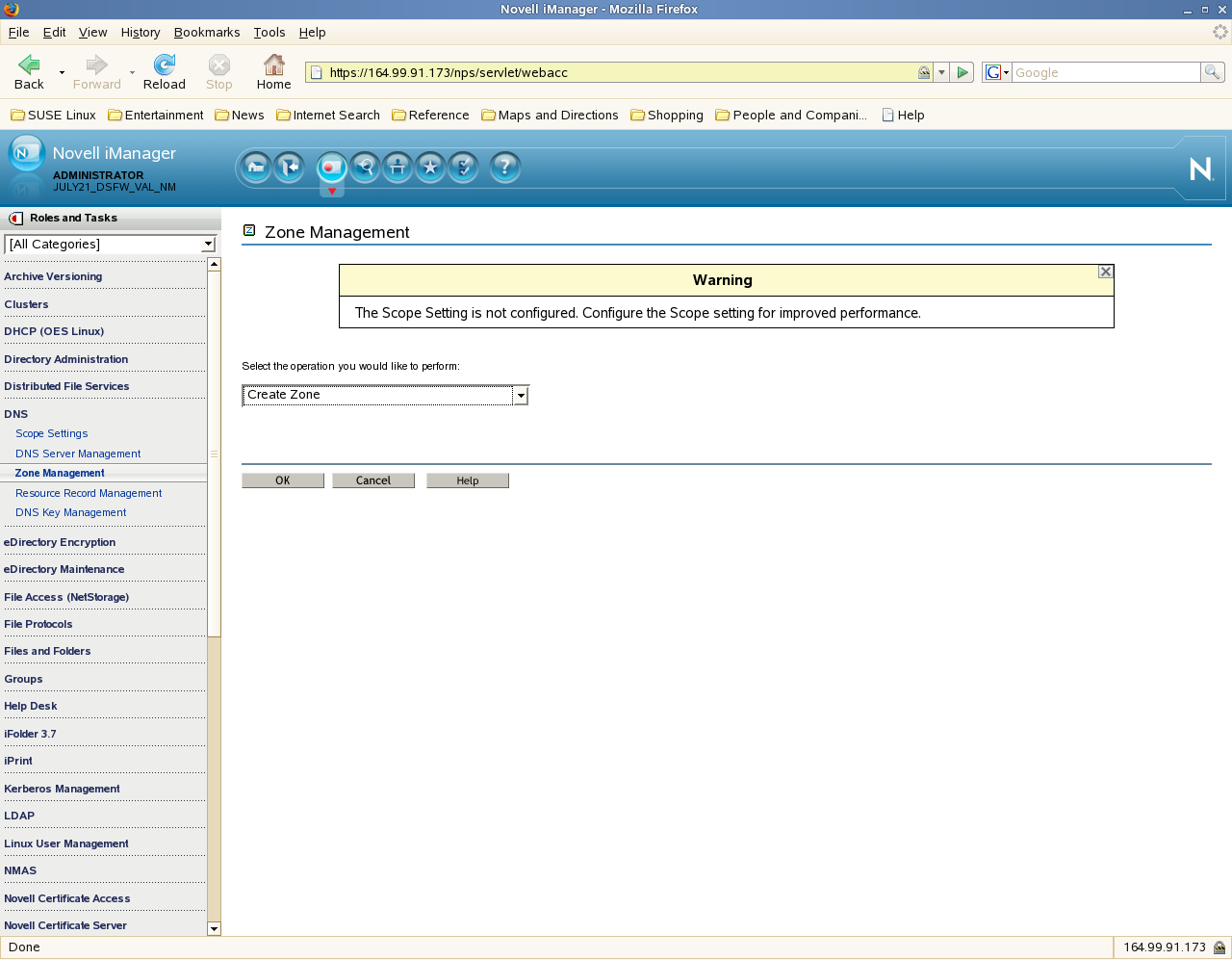Screen dimensions: 1232x960
Task: Open iManager Home view icon
Action: (x=256, y=168)
